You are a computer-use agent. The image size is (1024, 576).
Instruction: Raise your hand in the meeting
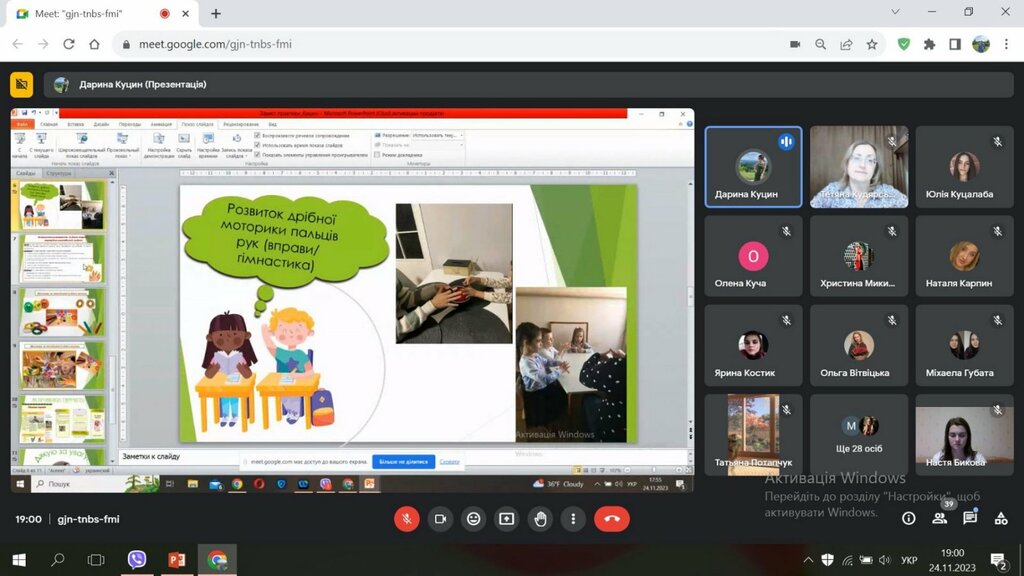pyautogui.click(x=540, y=518)
